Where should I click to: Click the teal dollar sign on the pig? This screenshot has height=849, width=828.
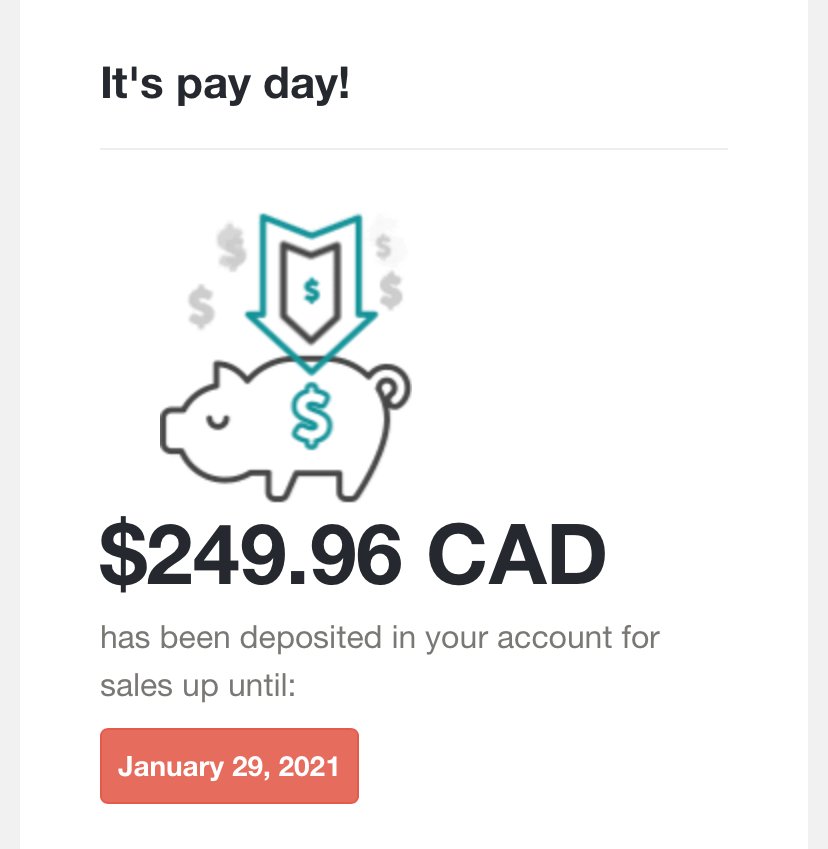point(311,416)
